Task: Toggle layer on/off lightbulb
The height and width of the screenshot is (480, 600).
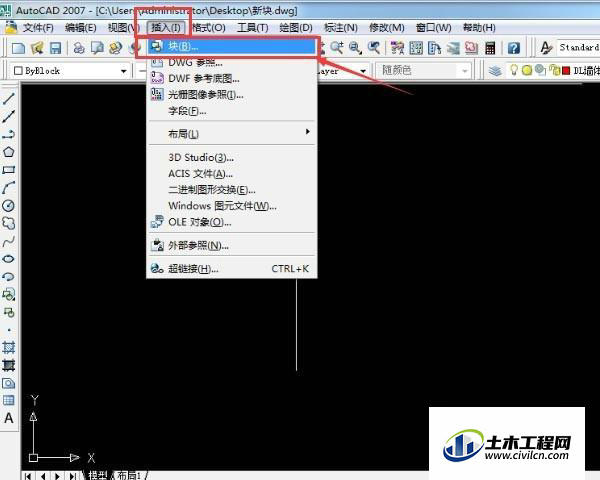Action: (x=514, y=70)
